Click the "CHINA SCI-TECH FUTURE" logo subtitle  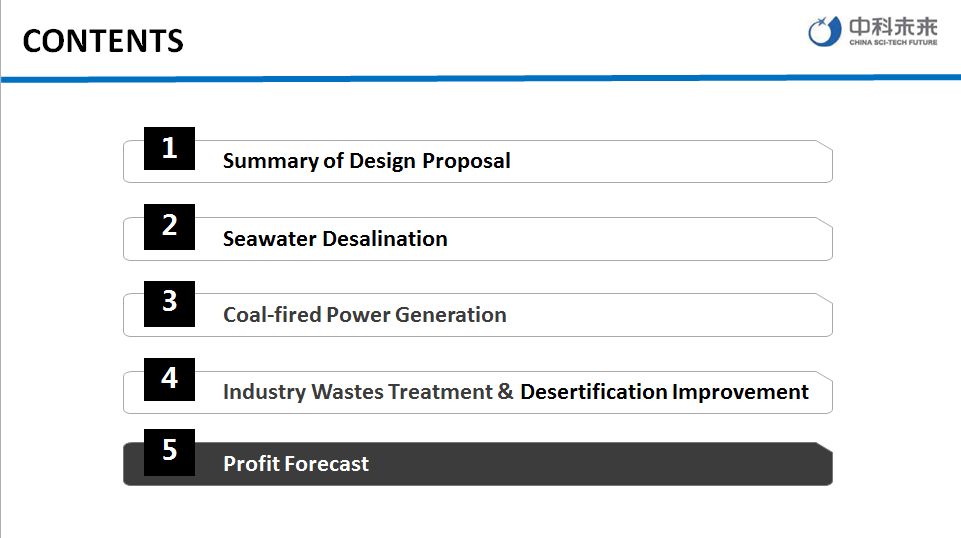point(893,44)
